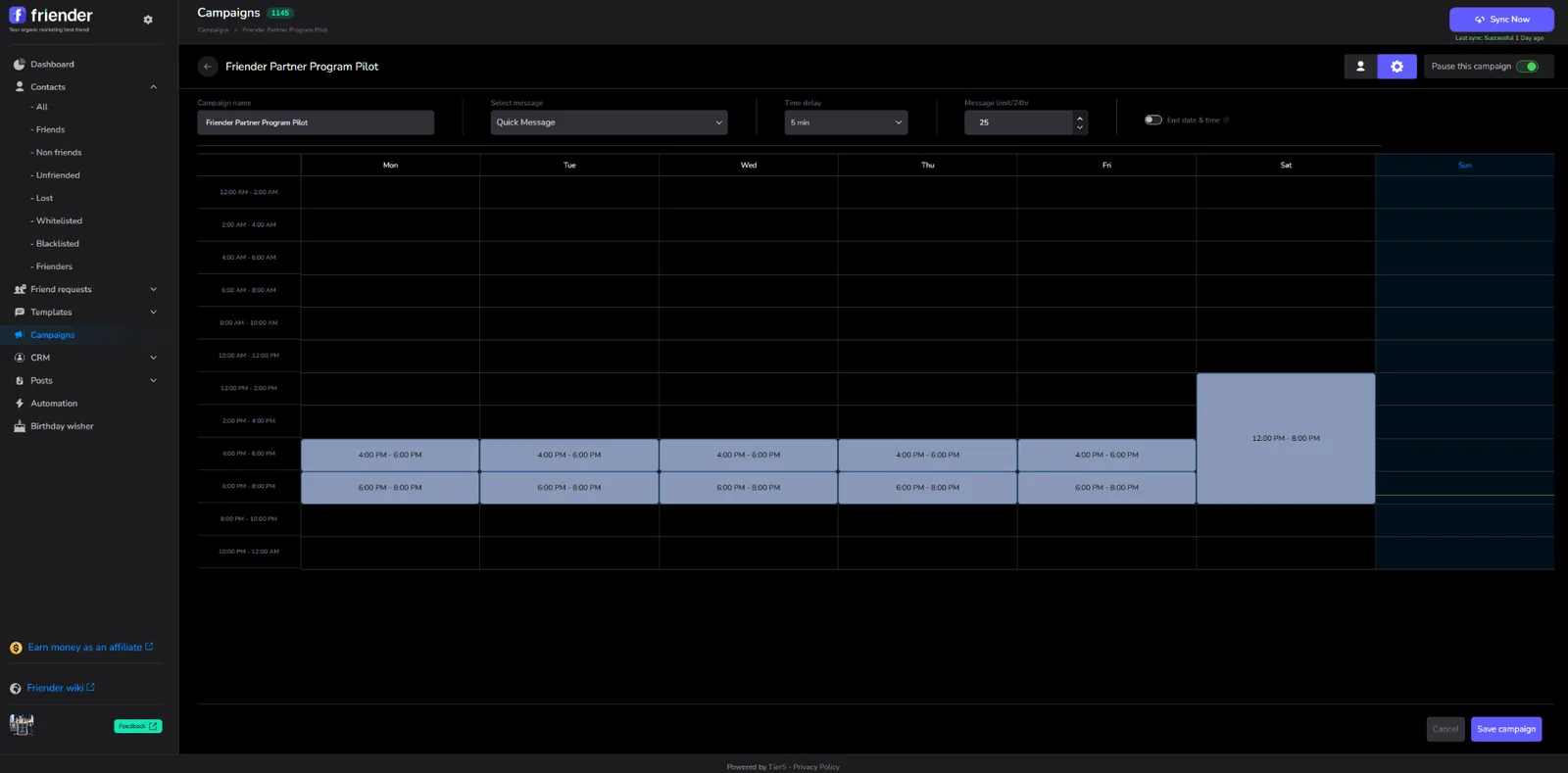
Task: Open sidebar settings gear next to logo
Action: point(148,20)
